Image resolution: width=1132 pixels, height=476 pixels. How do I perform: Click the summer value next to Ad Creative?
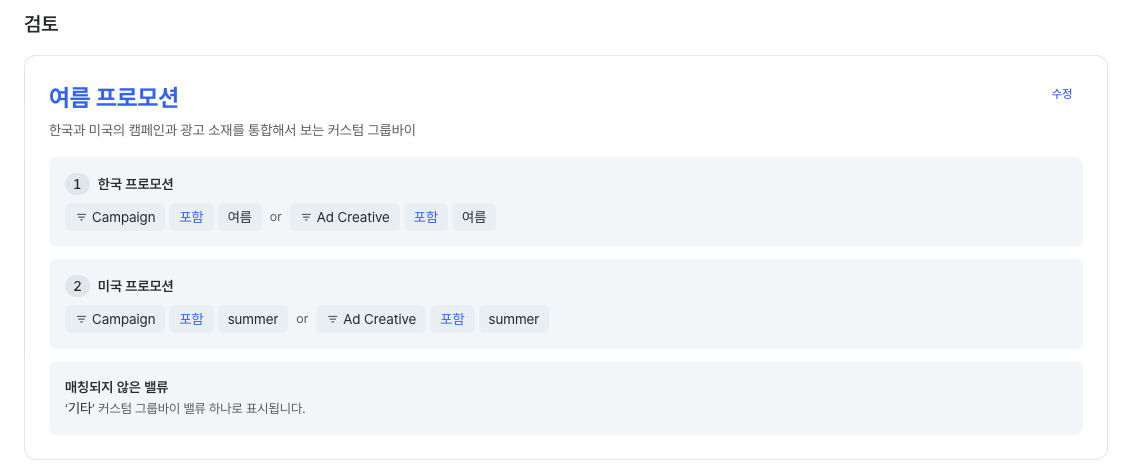coord(514,319)
